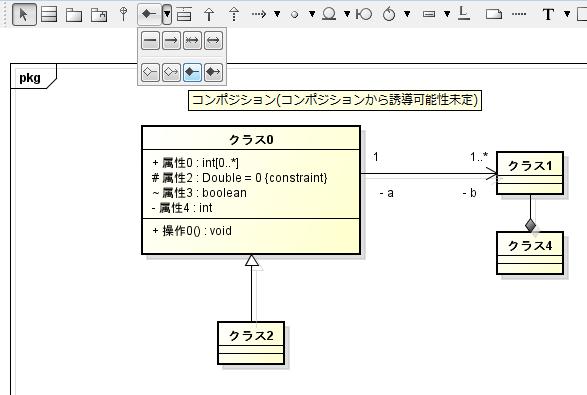Select the クラス0 class header

(x=251, y=139)
